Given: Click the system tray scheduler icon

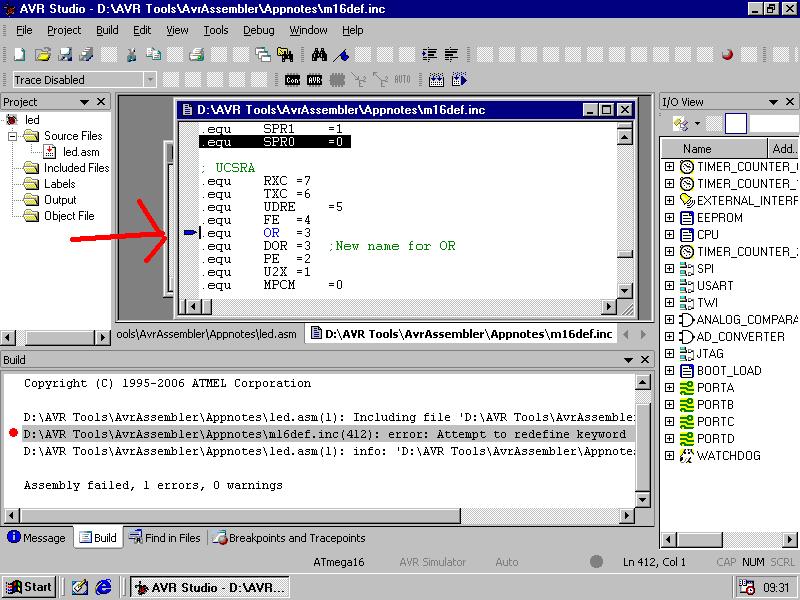Looking at the screenshot, I should [746, 587].
